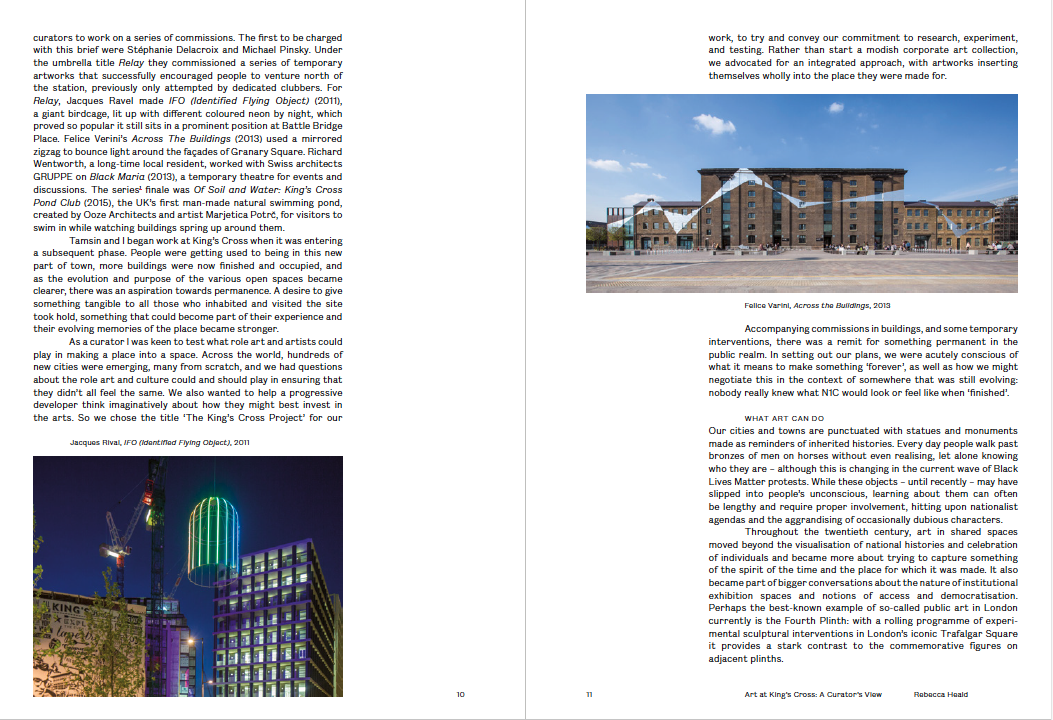Select the Jacques Rival IFO image caption
This screenshot has height=720, width=1053.
coord(159,441)
